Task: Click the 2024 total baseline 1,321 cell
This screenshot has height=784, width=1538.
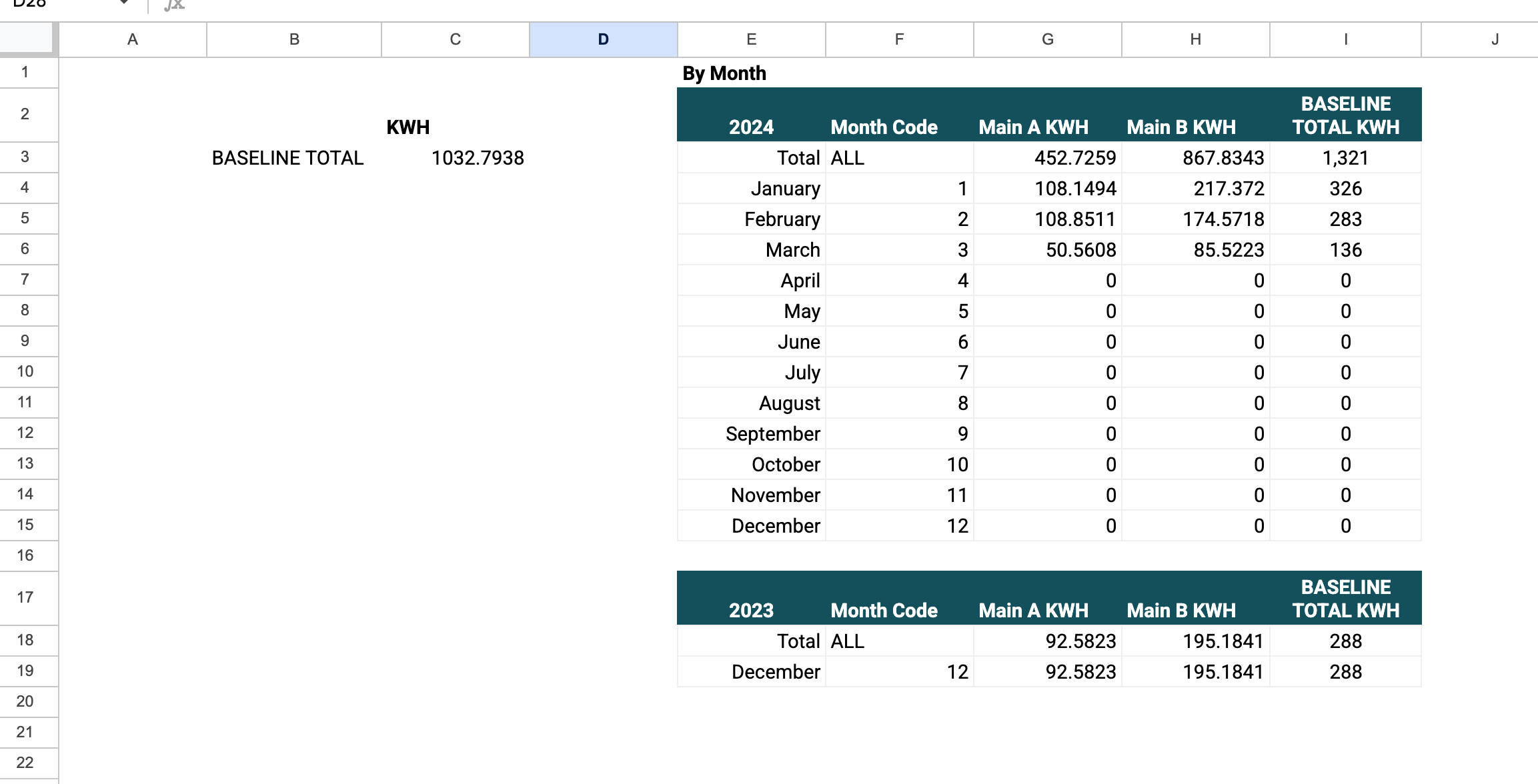Action: (x=1345, y=158)
